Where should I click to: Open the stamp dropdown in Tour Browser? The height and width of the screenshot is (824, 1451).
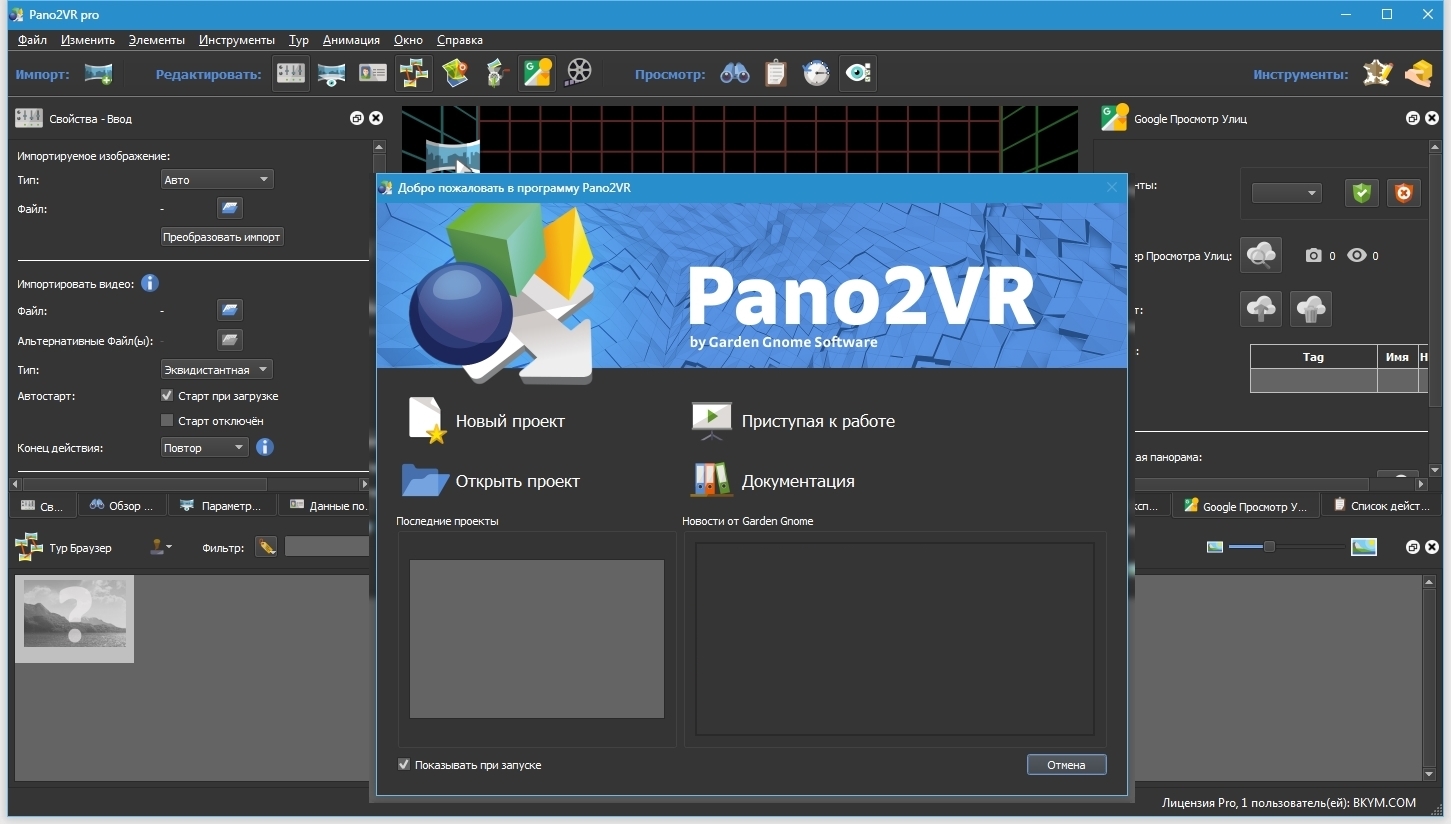pyautogui.click(x=161, y=547)
